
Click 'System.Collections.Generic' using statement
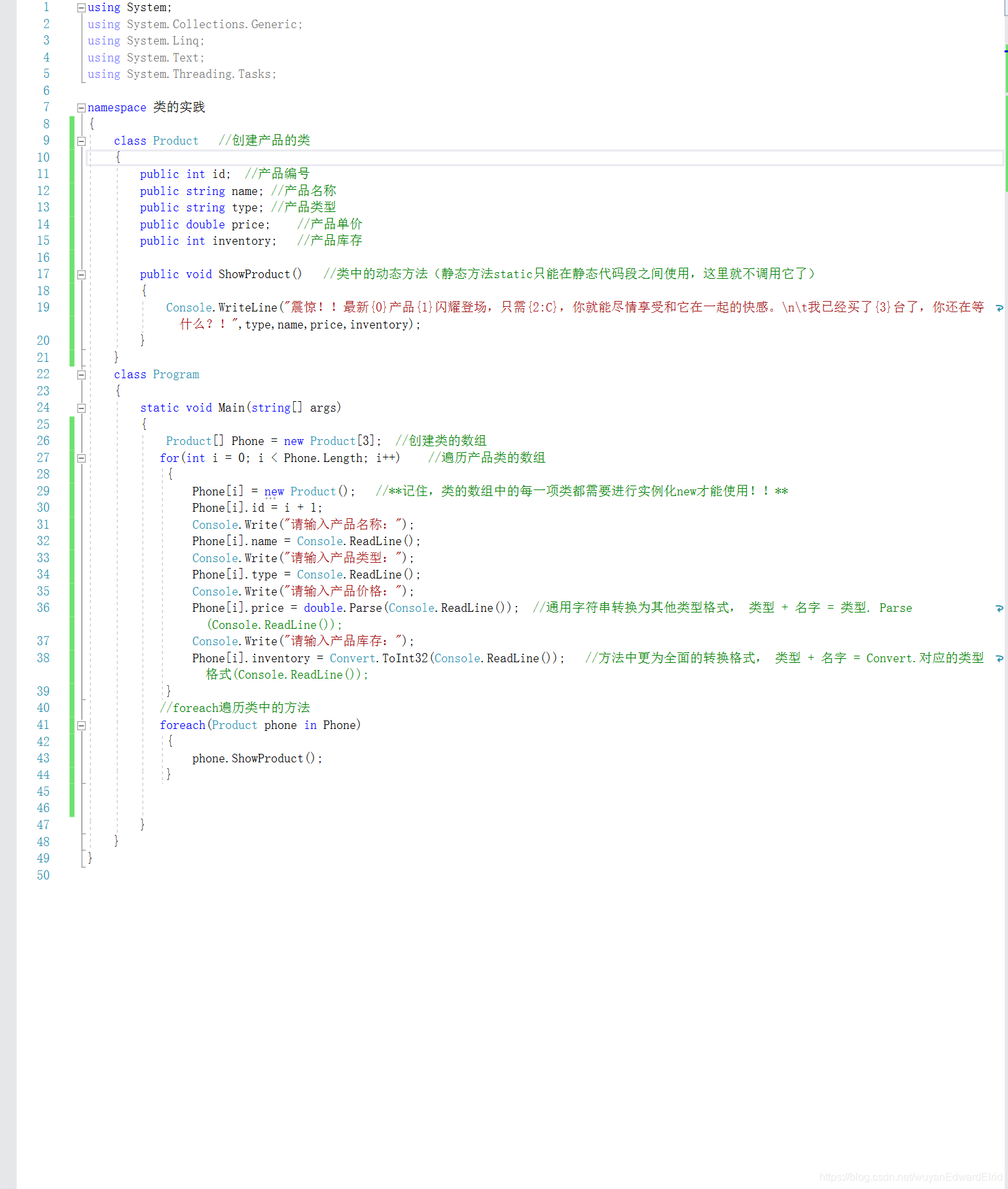(211, 24)
